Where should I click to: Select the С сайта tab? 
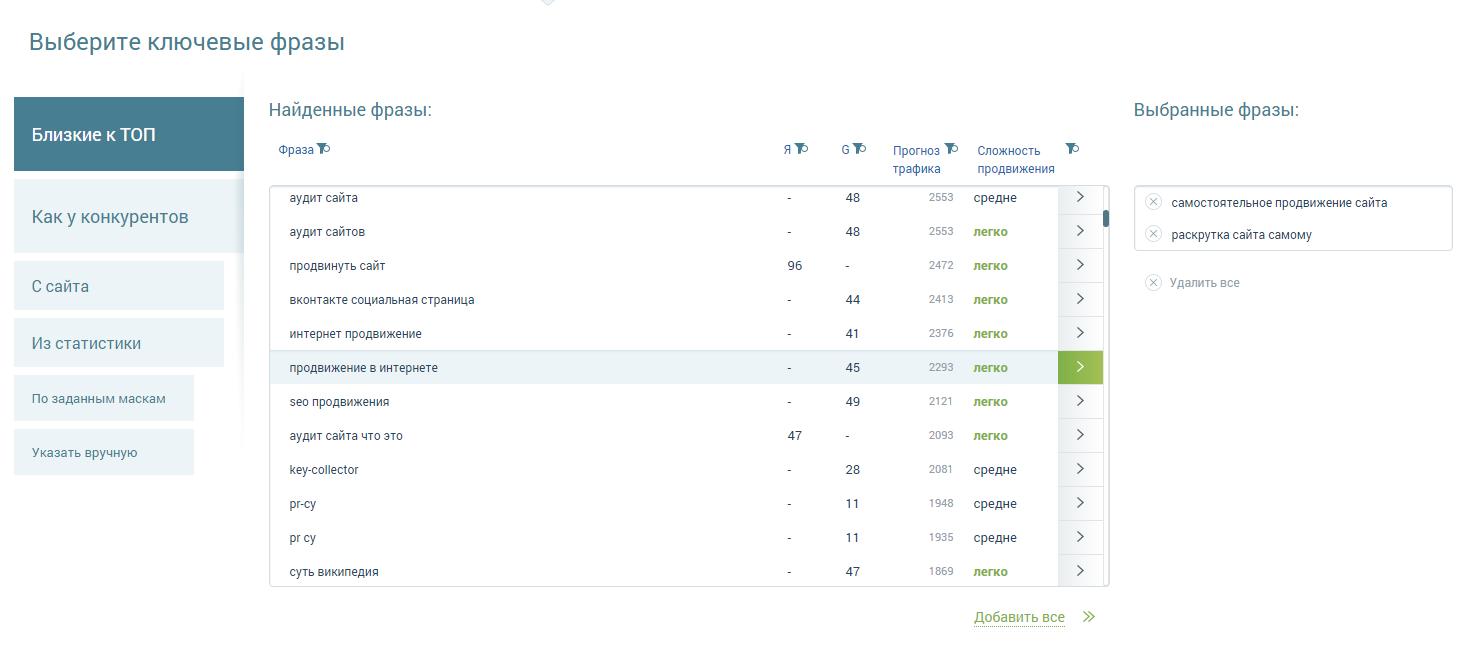pyautogui.click(x=119, y=286)
